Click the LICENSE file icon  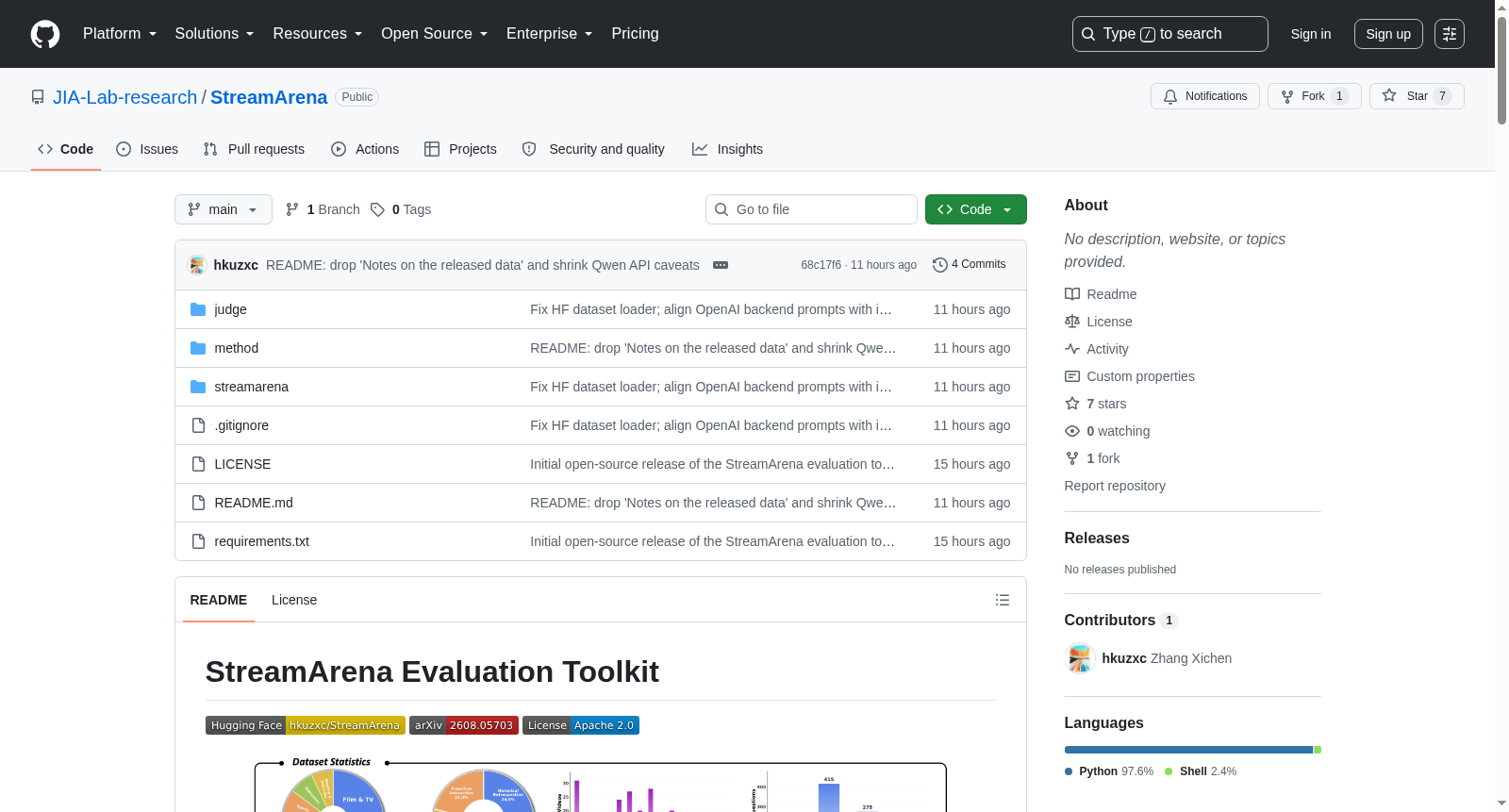(198, 464)
